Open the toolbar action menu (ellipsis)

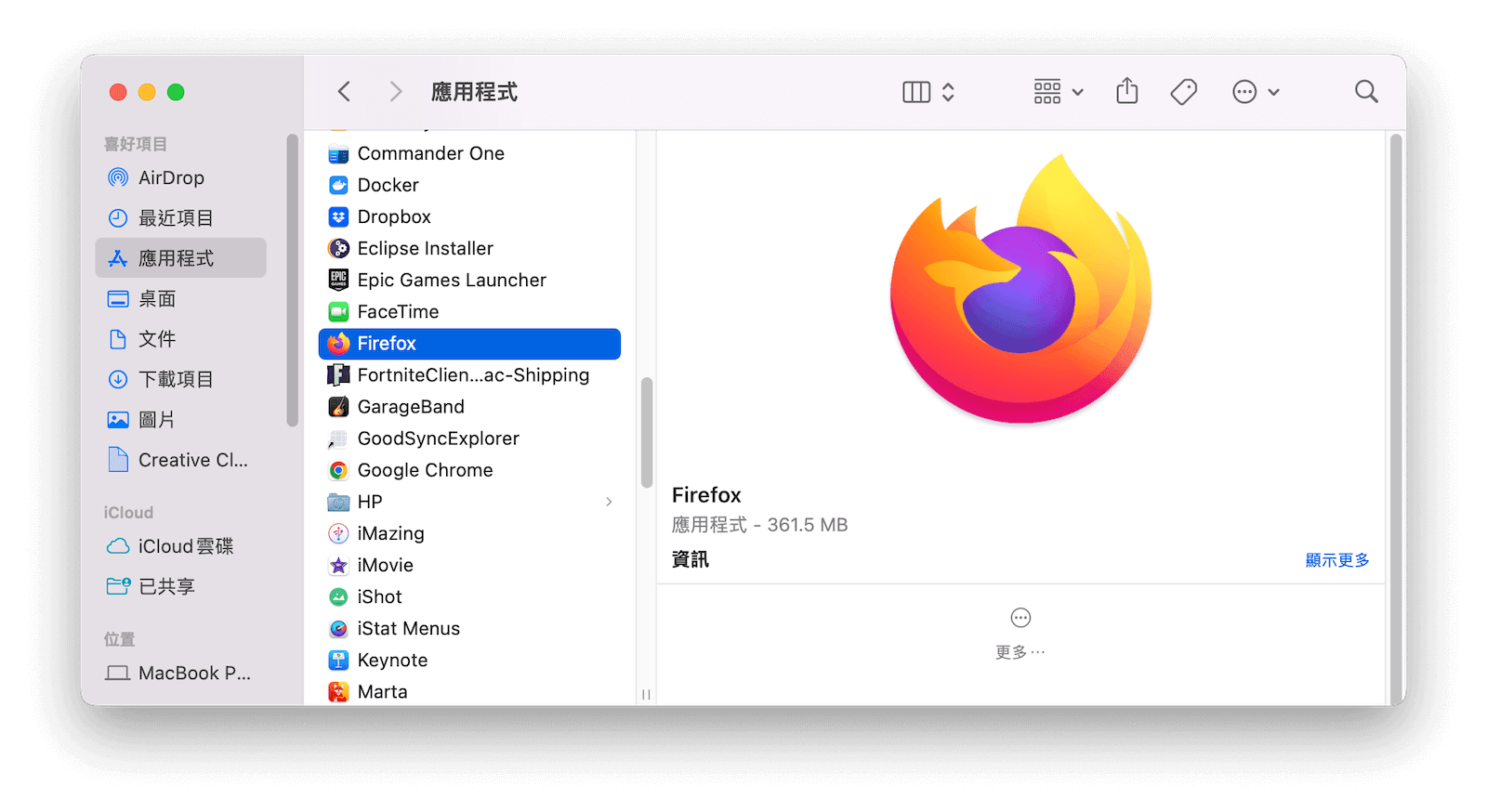pyautogui.click(x=1256, y=91)
